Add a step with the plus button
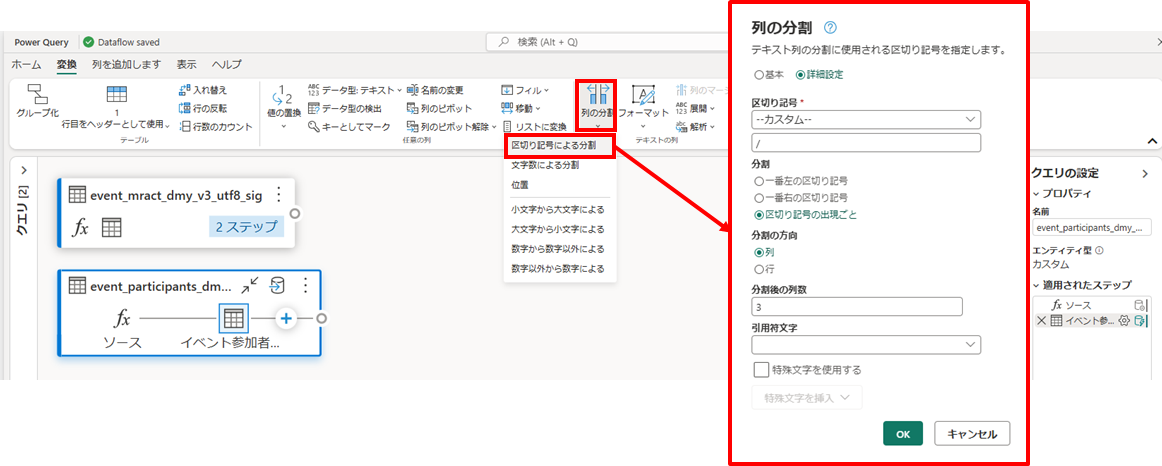 click(286, 319)
